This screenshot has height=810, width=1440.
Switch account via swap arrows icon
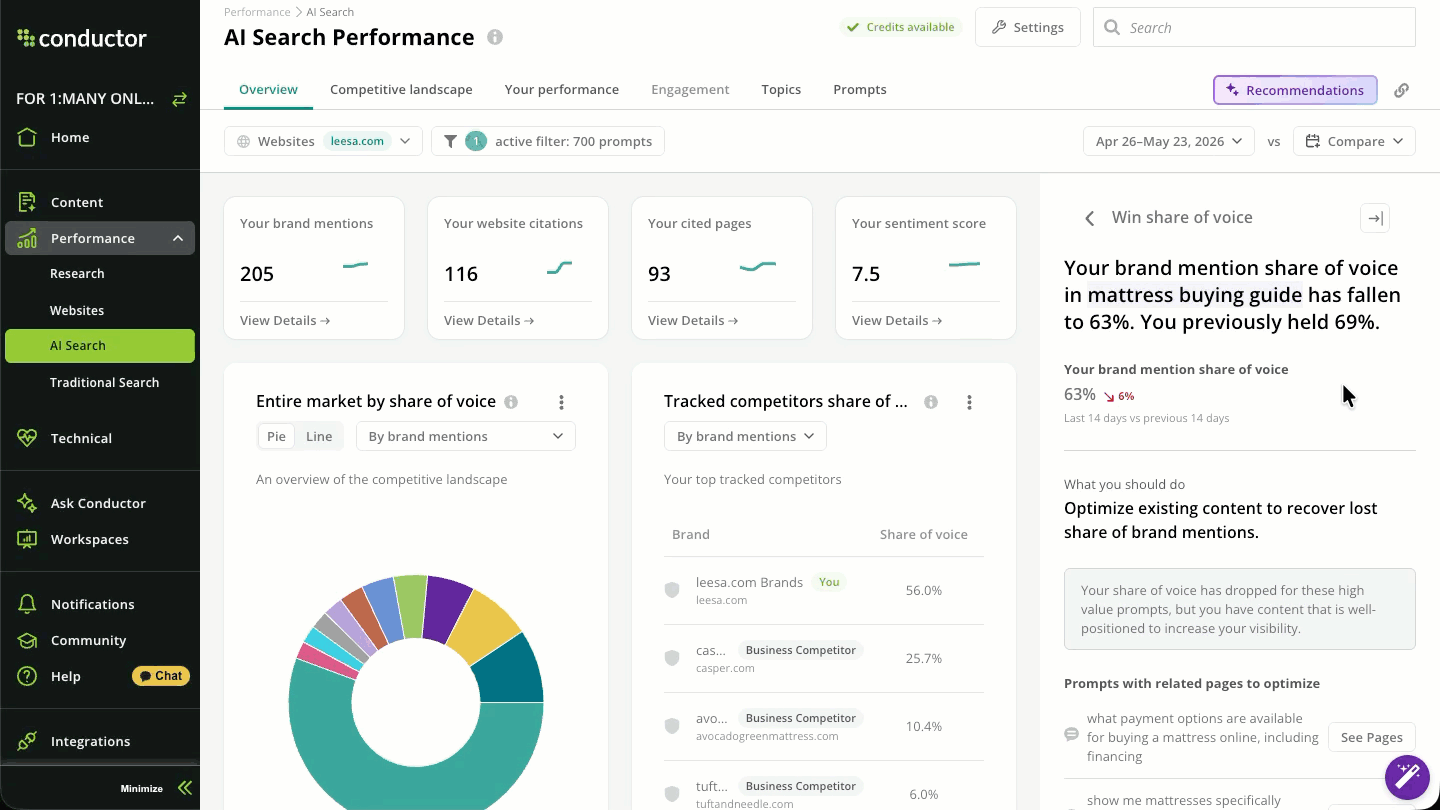[179, 99]
